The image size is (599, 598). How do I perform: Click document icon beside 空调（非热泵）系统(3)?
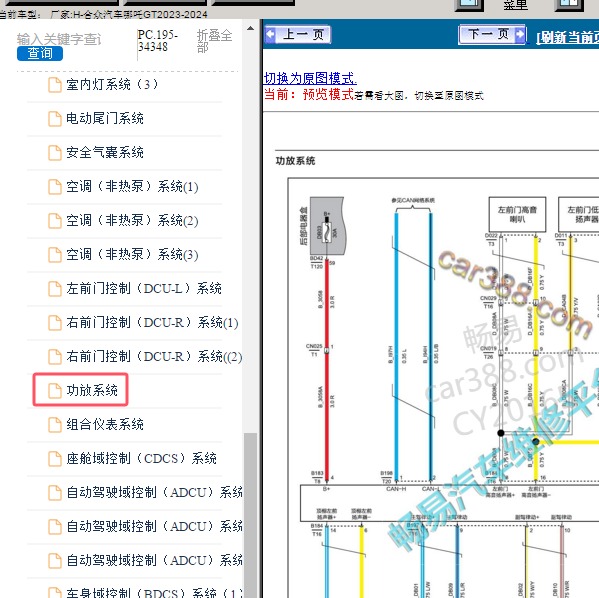55,255
